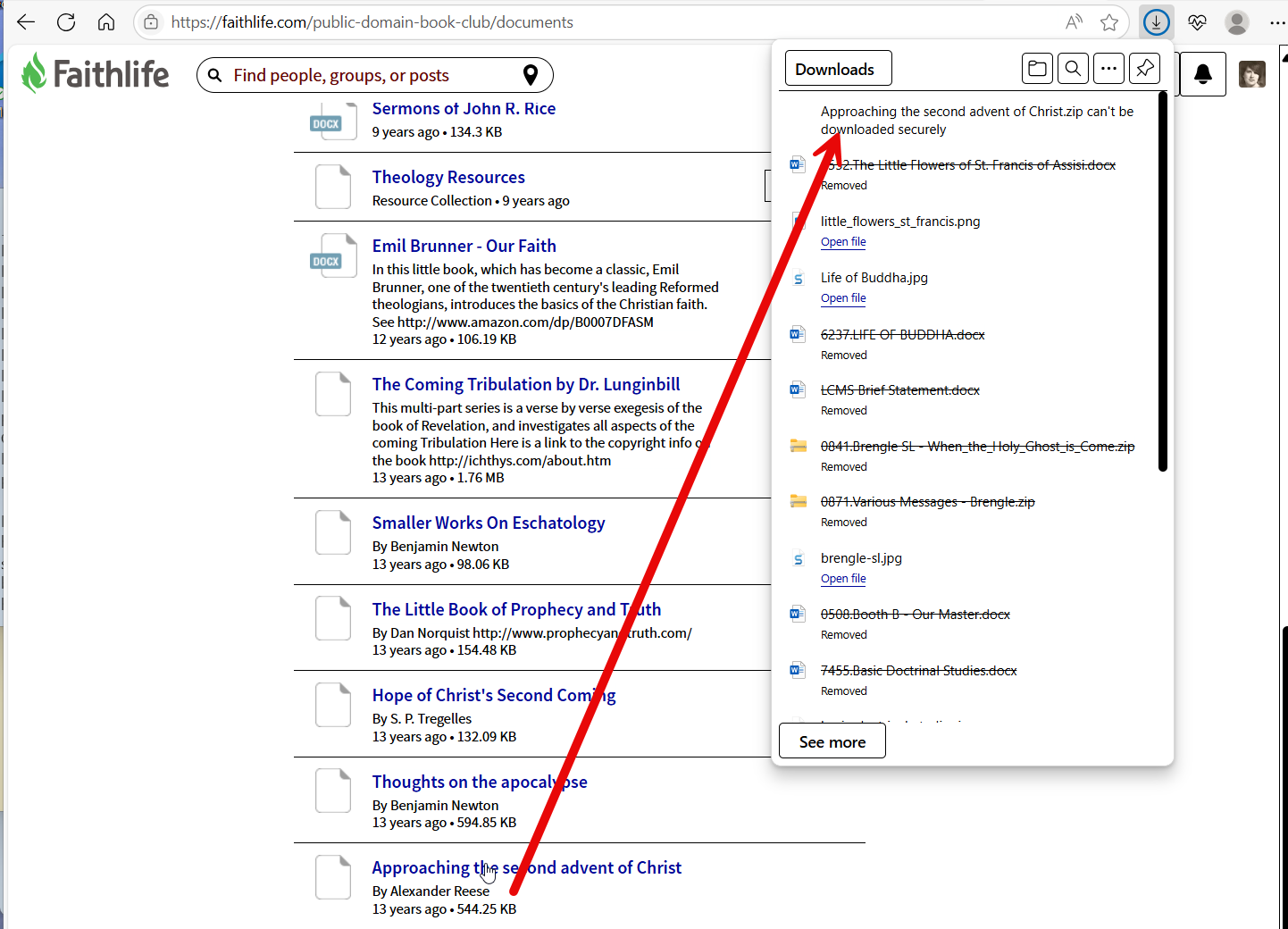
Task: Pin the Downloads panel
Action: coord(1144,68)
